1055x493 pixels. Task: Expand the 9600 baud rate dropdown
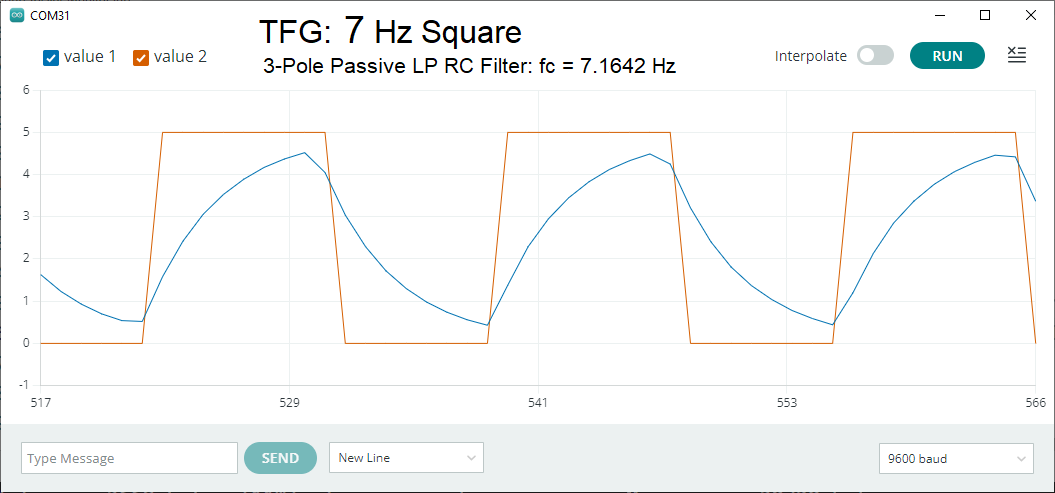click(x=955, y=459)
